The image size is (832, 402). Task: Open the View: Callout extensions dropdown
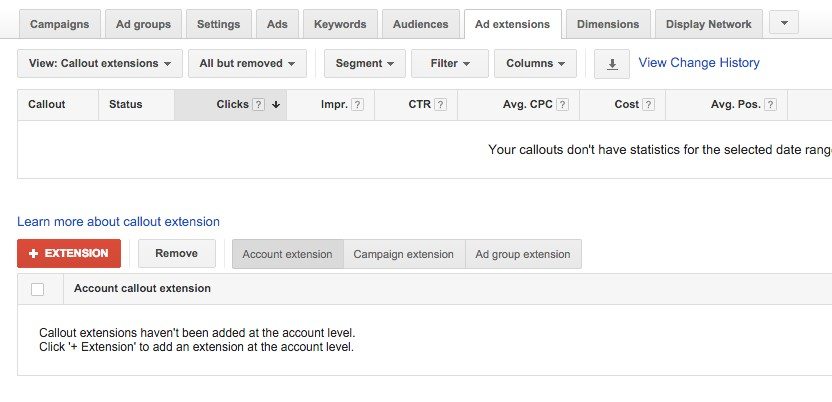point(100,64)
